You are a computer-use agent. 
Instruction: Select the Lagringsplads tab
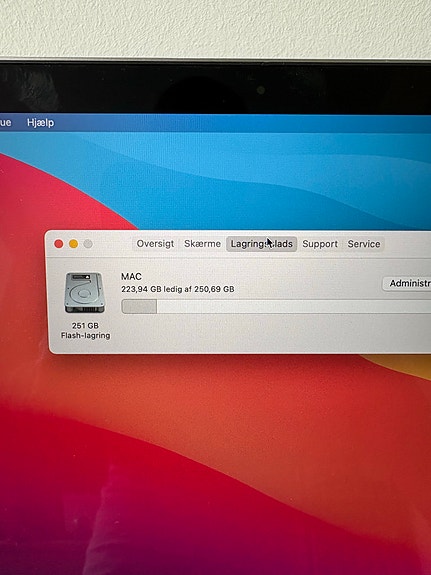[262, 244]
